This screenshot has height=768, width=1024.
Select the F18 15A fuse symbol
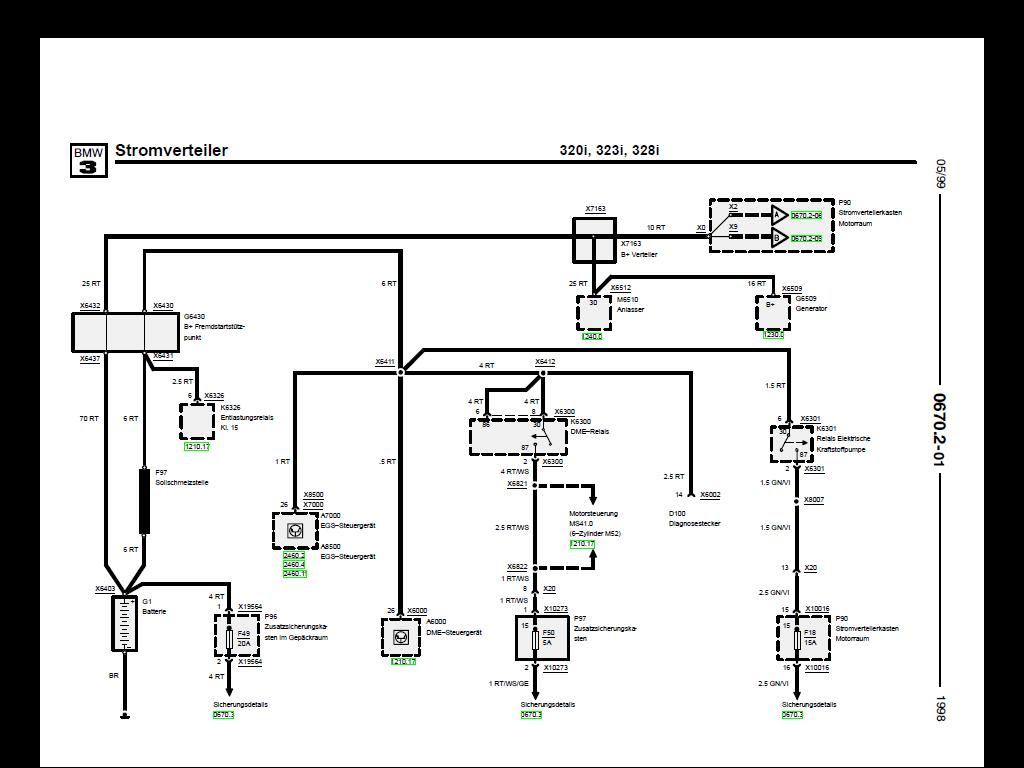coord(797,638)
